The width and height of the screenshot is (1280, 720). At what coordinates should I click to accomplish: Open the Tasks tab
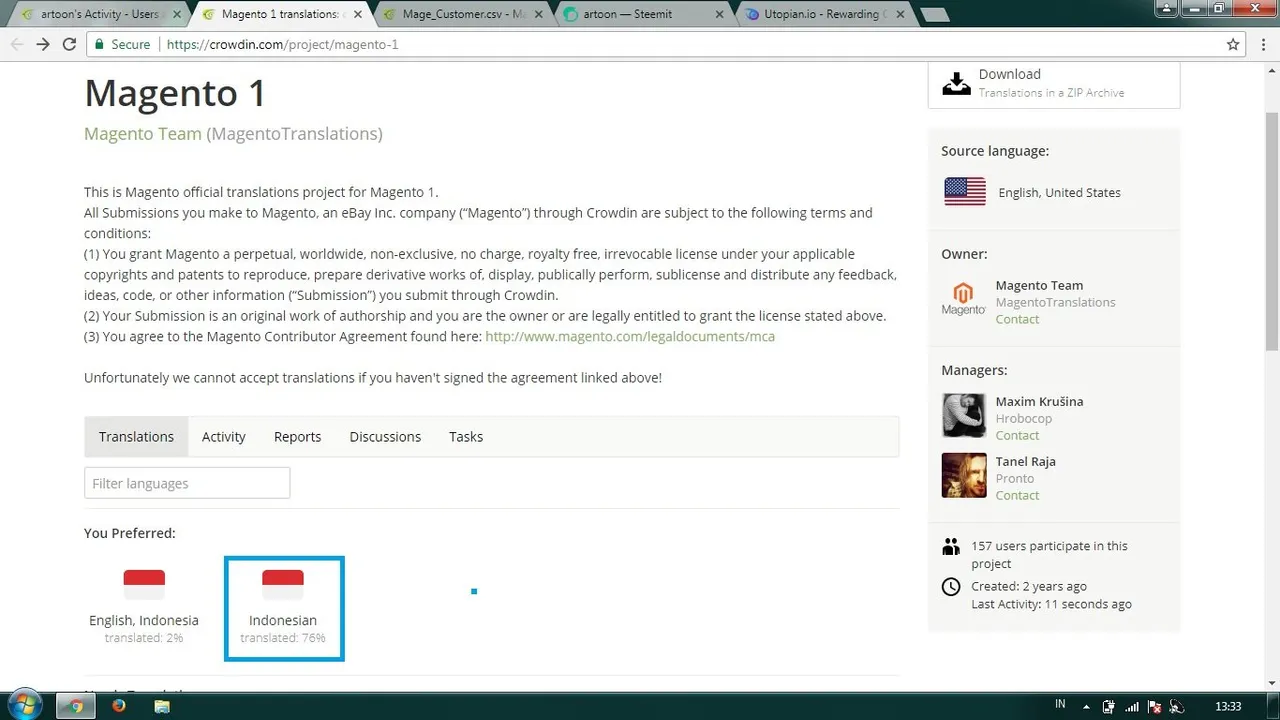466,436
